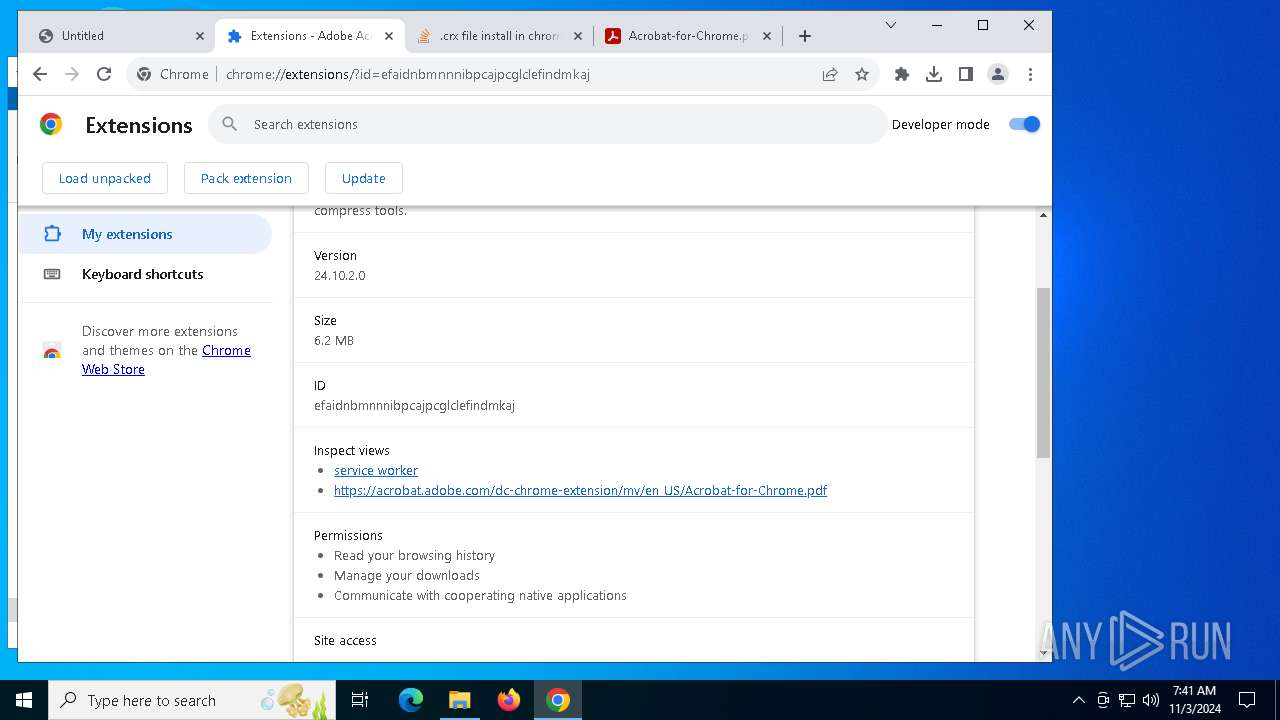Share this page icon in address bar
This screenshot has height=720, width=1280.
tap(830, 74)
